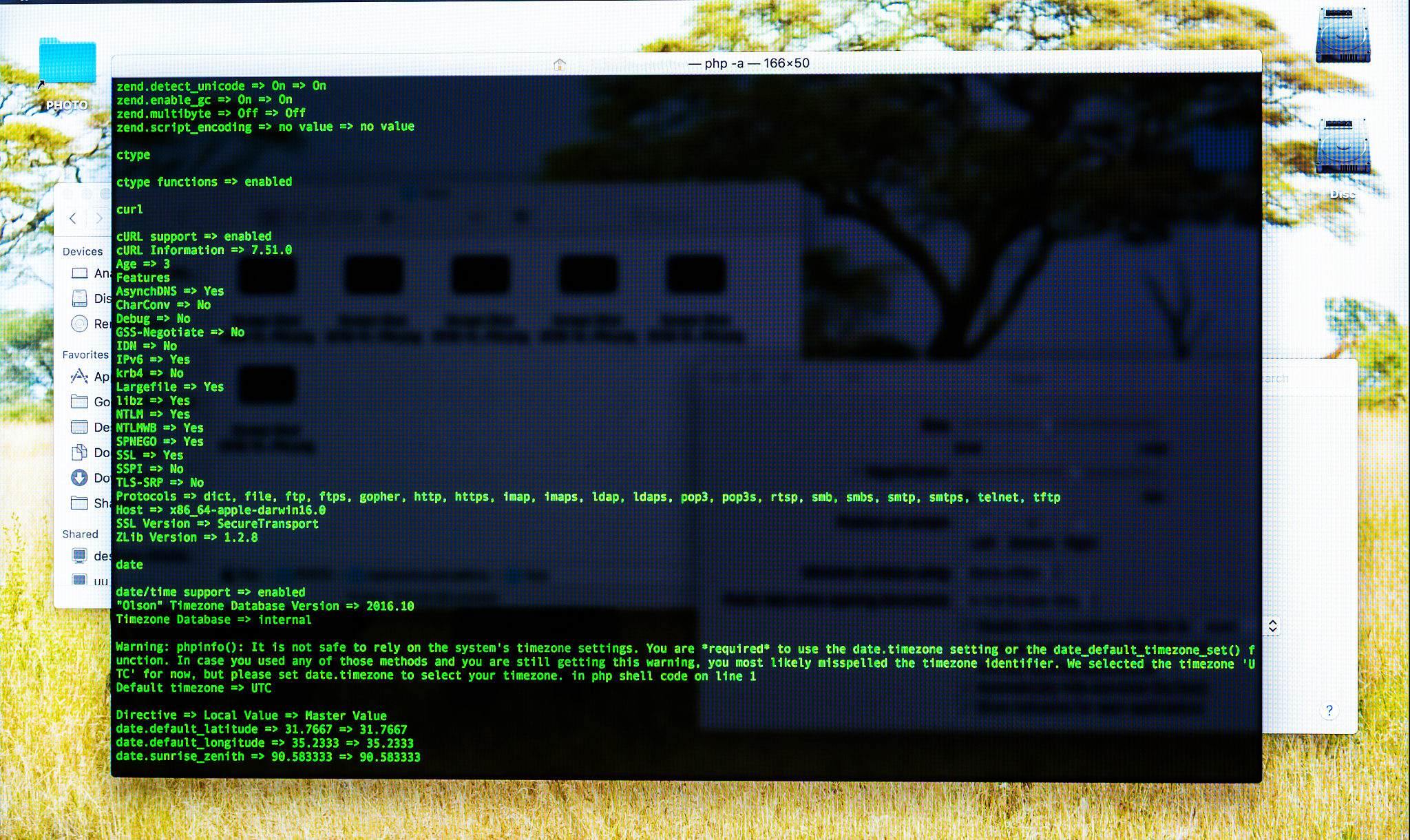
Task: Click the 'CharConv => No' line
Action: pos(163,305)
